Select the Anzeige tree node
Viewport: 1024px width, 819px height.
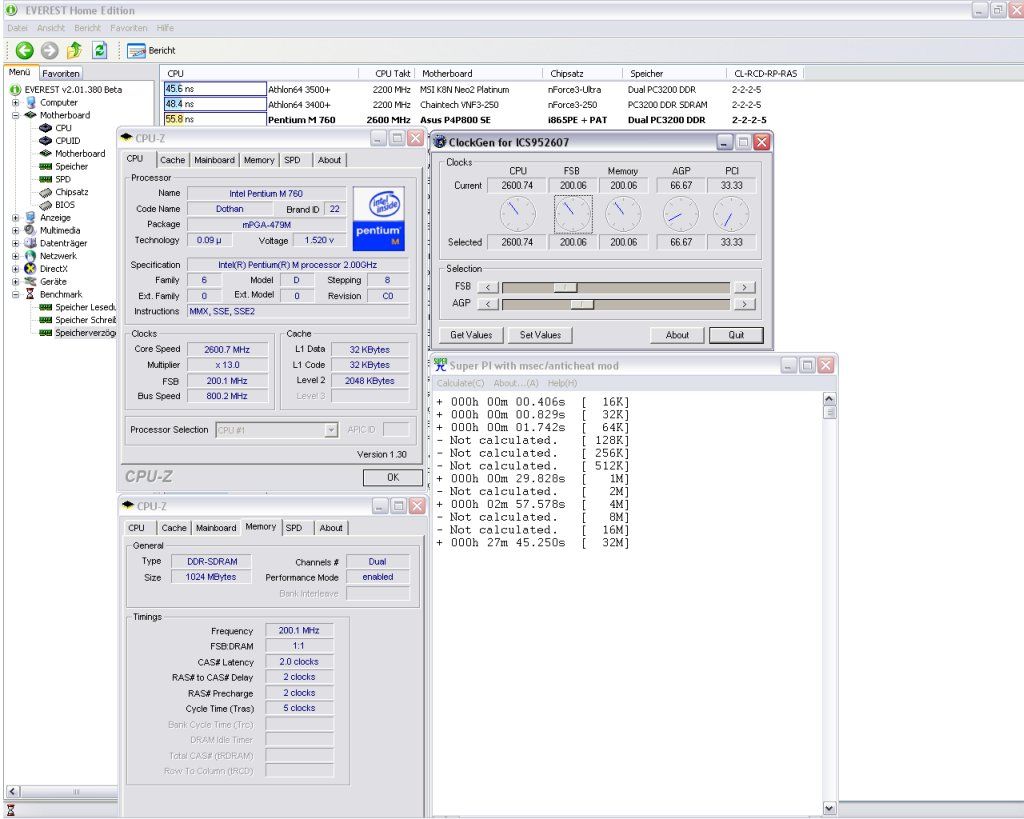[55, 217]
